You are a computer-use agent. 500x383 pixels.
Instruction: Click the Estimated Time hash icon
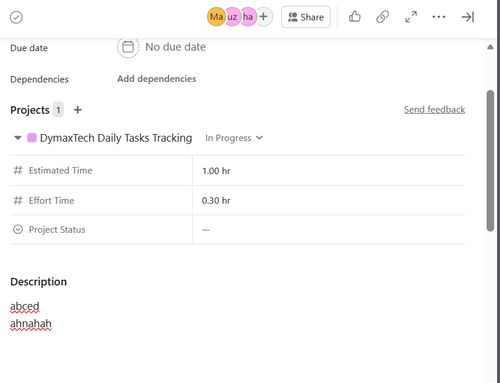pos(18,170)
